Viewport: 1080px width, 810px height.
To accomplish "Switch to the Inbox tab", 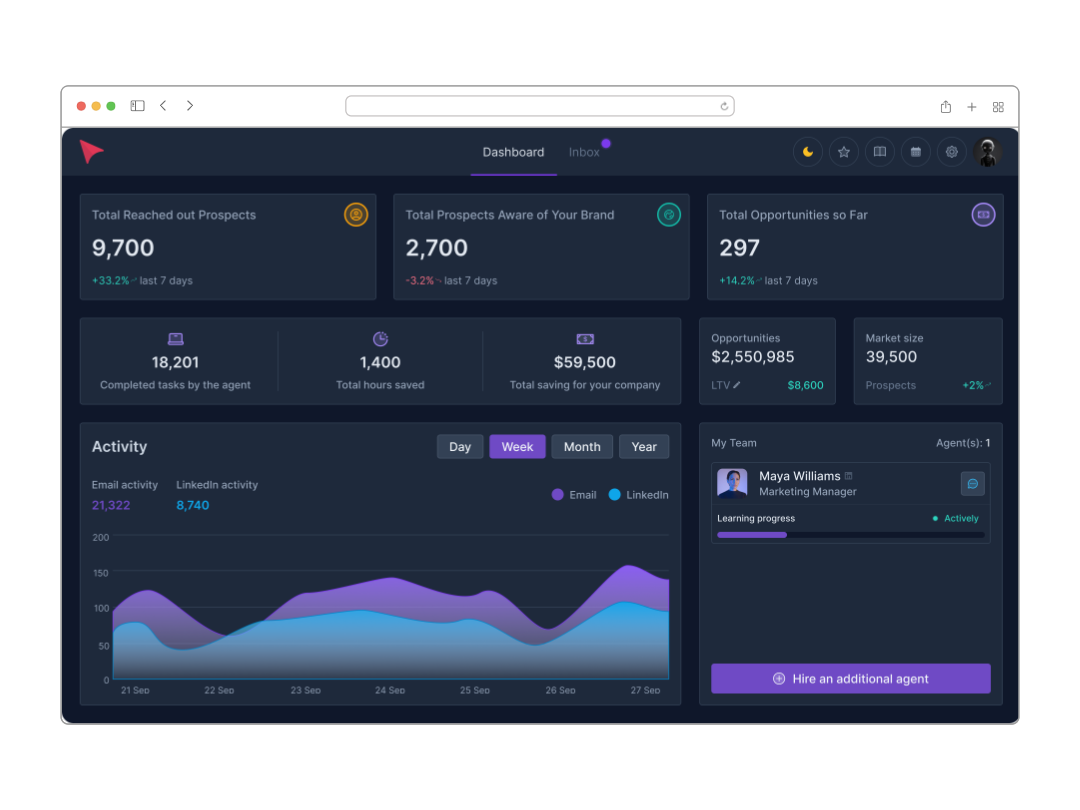I will tap(585, 152).
